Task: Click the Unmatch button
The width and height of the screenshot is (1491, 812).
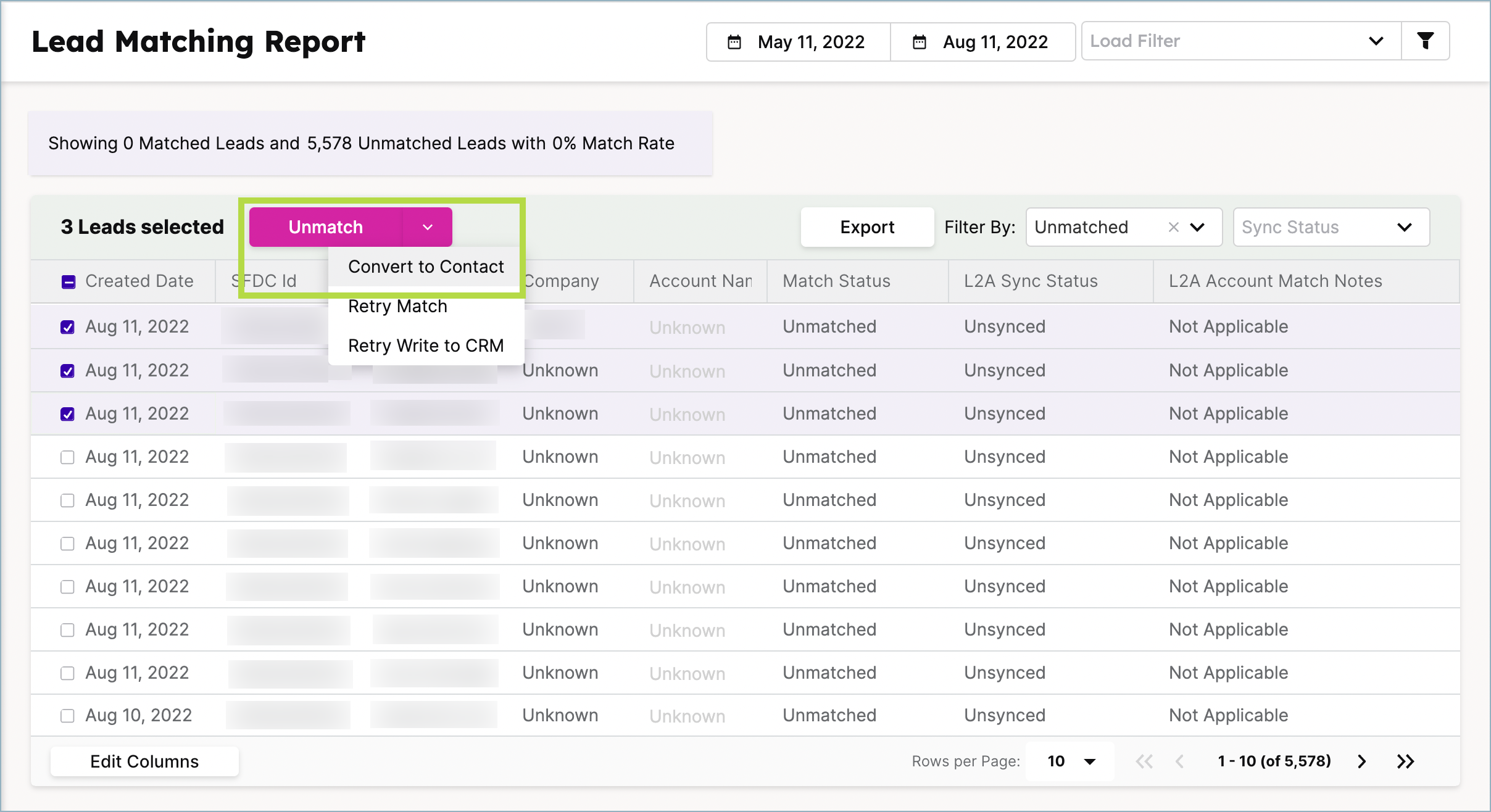Action: (x=326, y=227)
